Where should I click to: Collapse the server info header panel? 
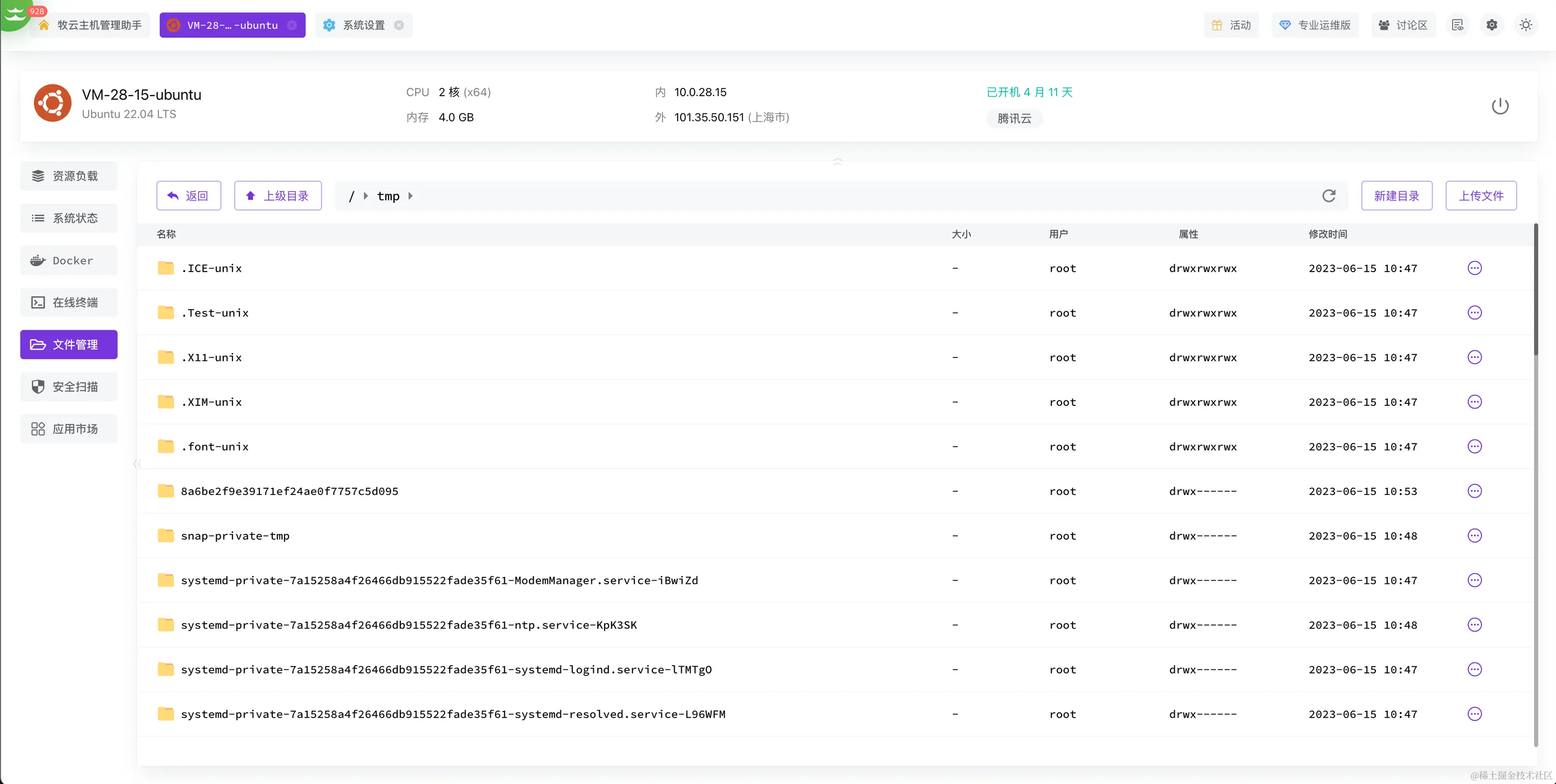point(837,161)
